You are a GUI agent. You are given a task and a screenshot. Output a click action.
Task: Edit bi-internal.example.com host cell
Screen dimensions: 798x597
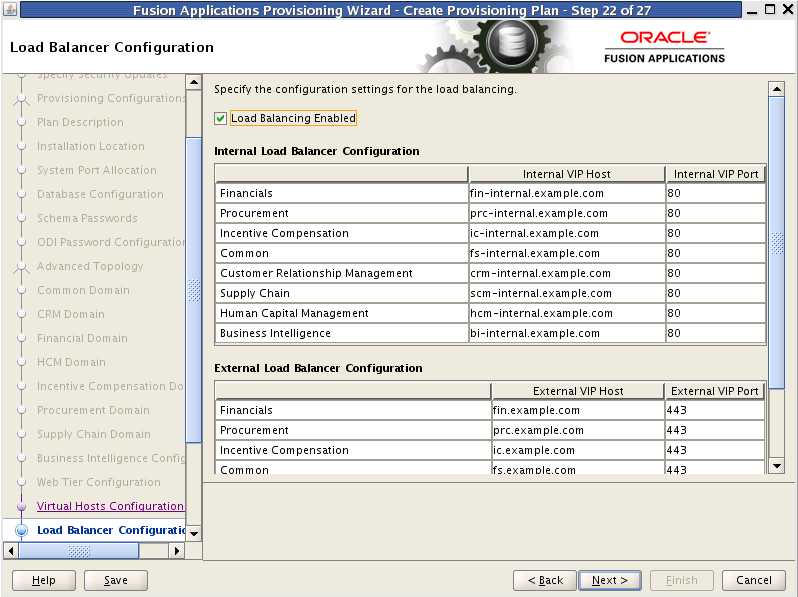[567, 333]
